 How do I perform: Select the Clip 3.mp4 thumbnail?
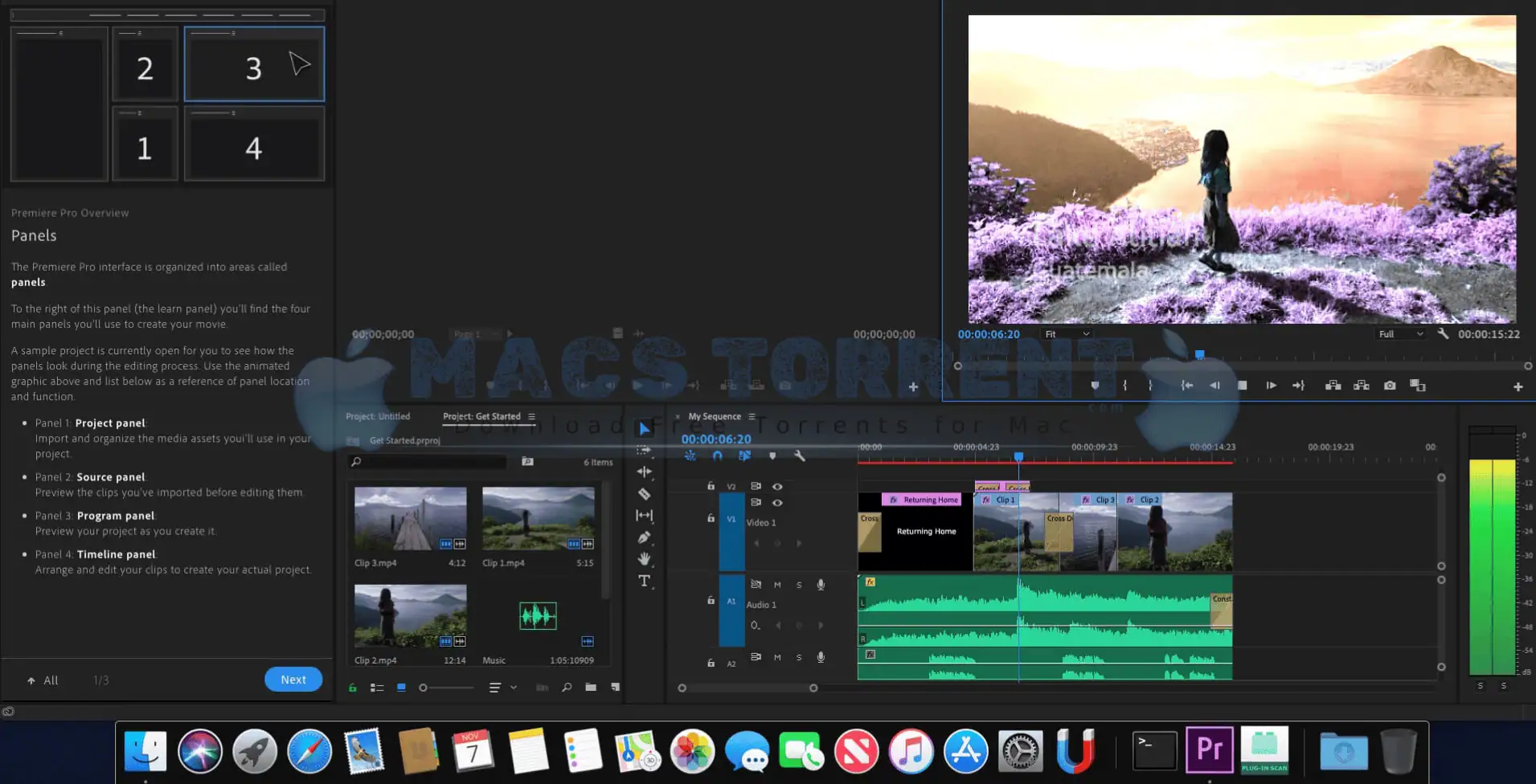tap(410, 518)
